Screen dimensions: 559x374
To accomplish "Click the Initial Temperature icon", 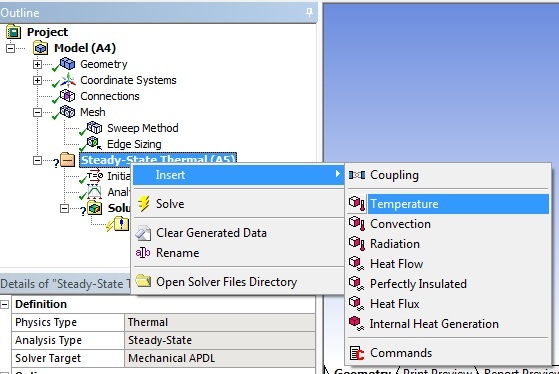I will (x=95, y=176).
